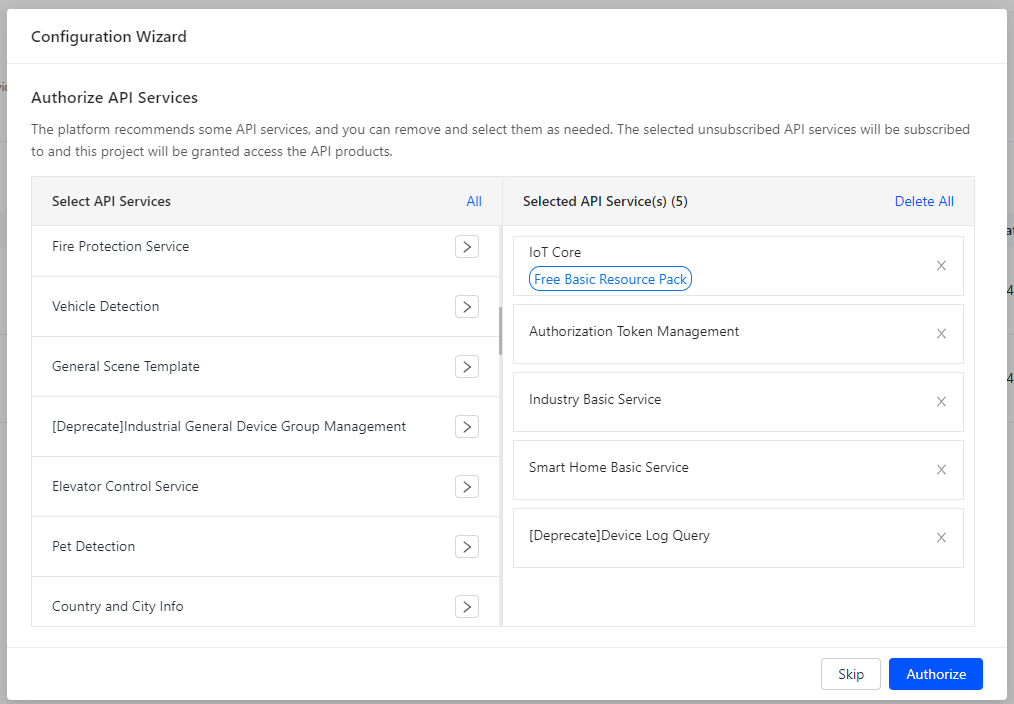Add General Scene Template via arrow icon

(x=466, y=367)
